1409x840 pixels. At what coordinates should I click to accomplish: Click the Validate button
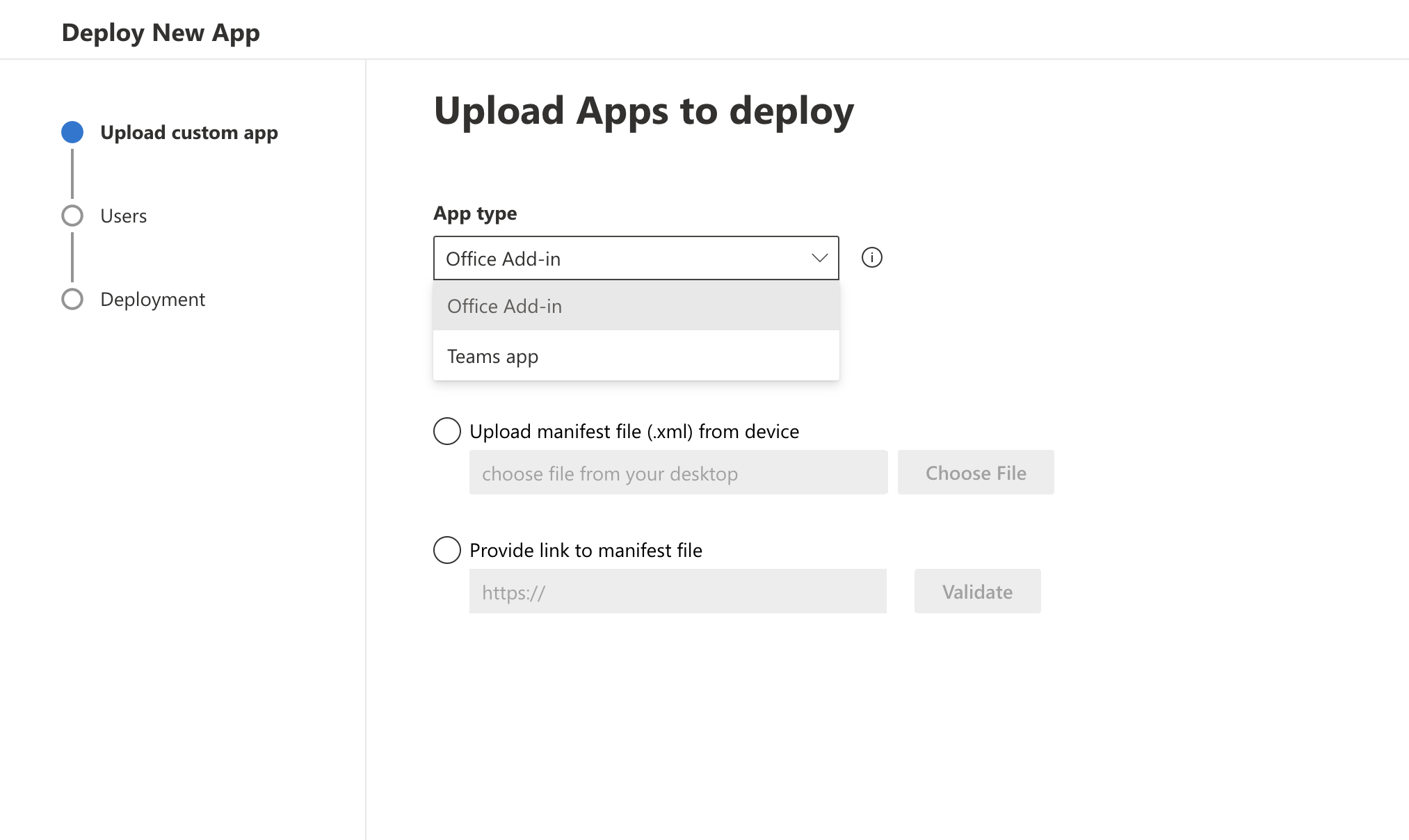click(977, 592)
